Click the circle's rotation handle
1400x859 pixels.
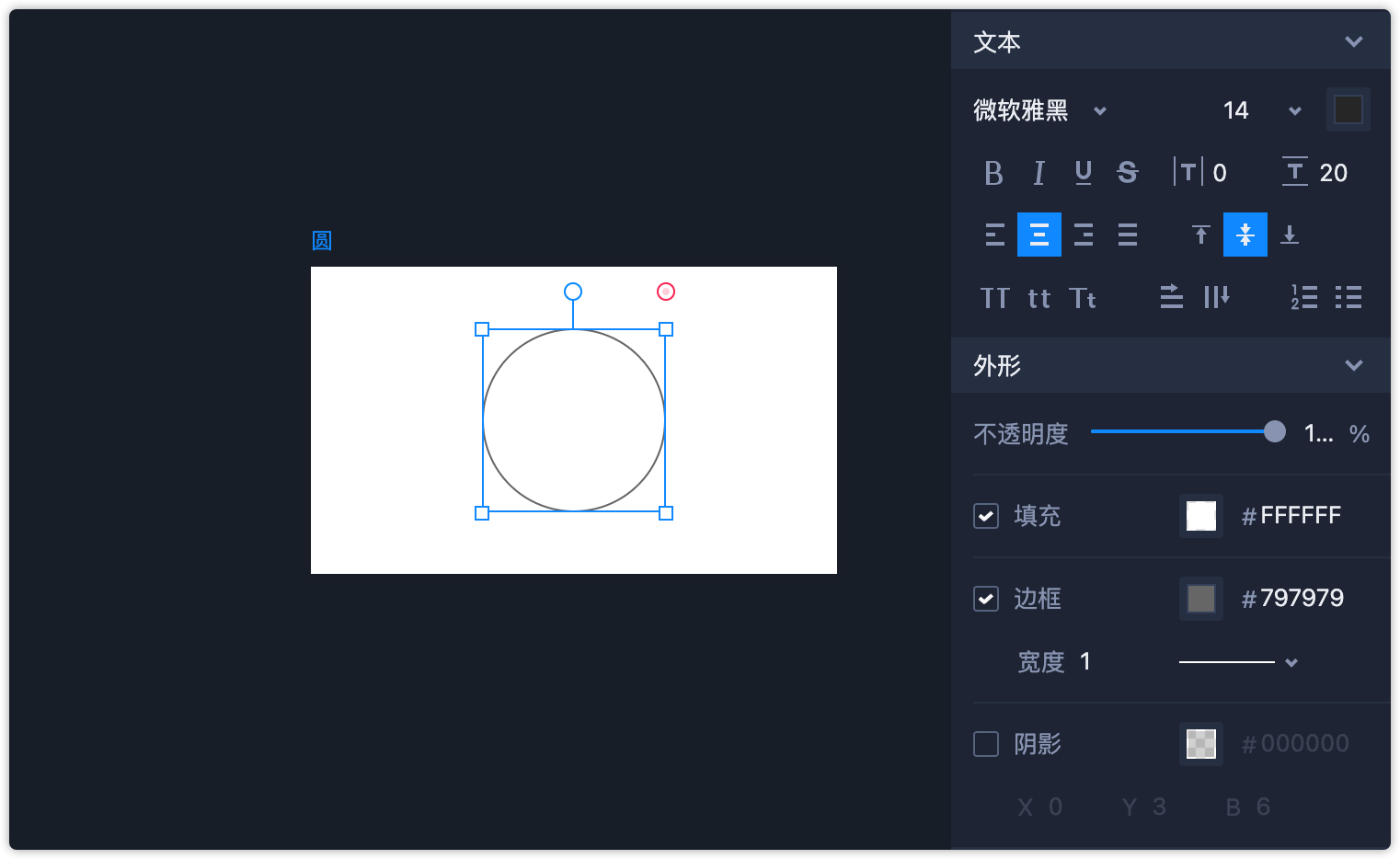(573, 292)
